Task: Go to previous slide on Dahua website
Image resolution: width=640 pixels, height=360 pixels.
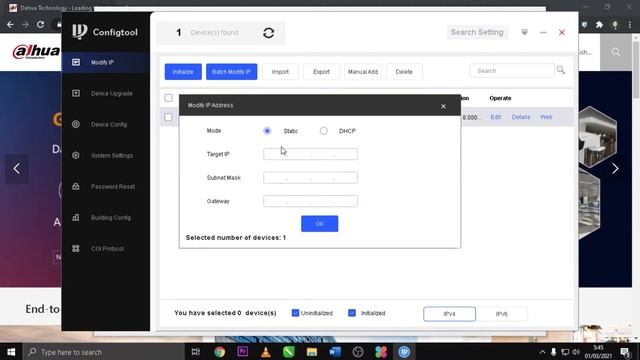Action: 16,169
